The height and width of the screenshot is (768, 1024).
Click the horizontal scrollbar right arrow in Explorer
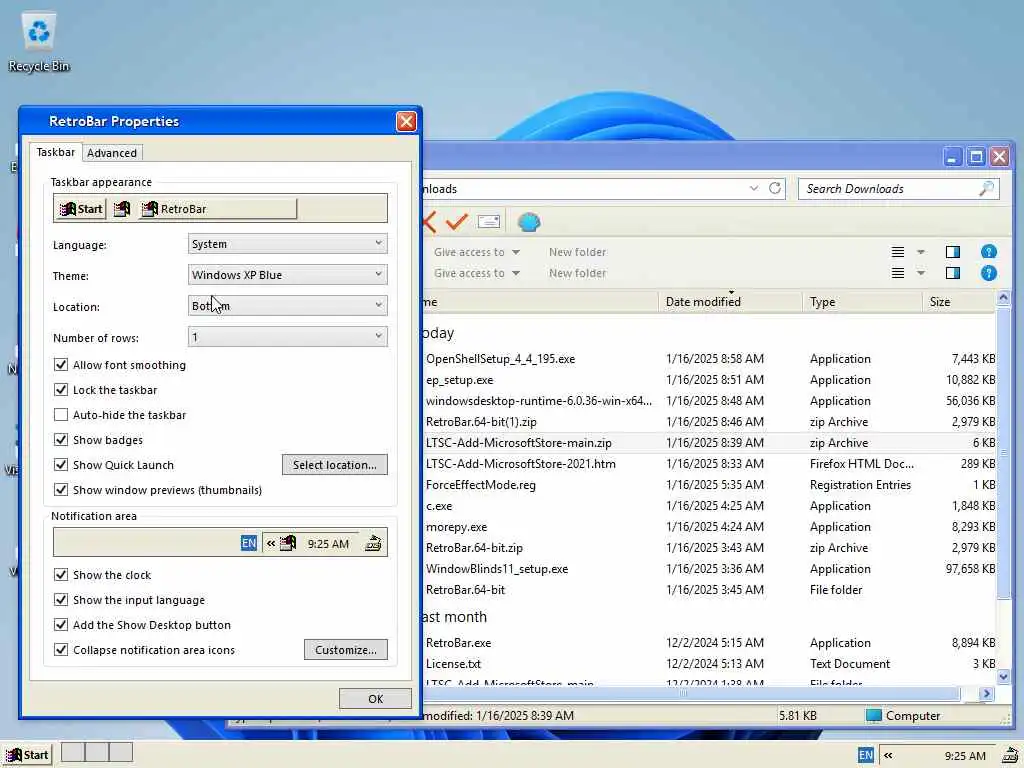[x=986, y=694]
